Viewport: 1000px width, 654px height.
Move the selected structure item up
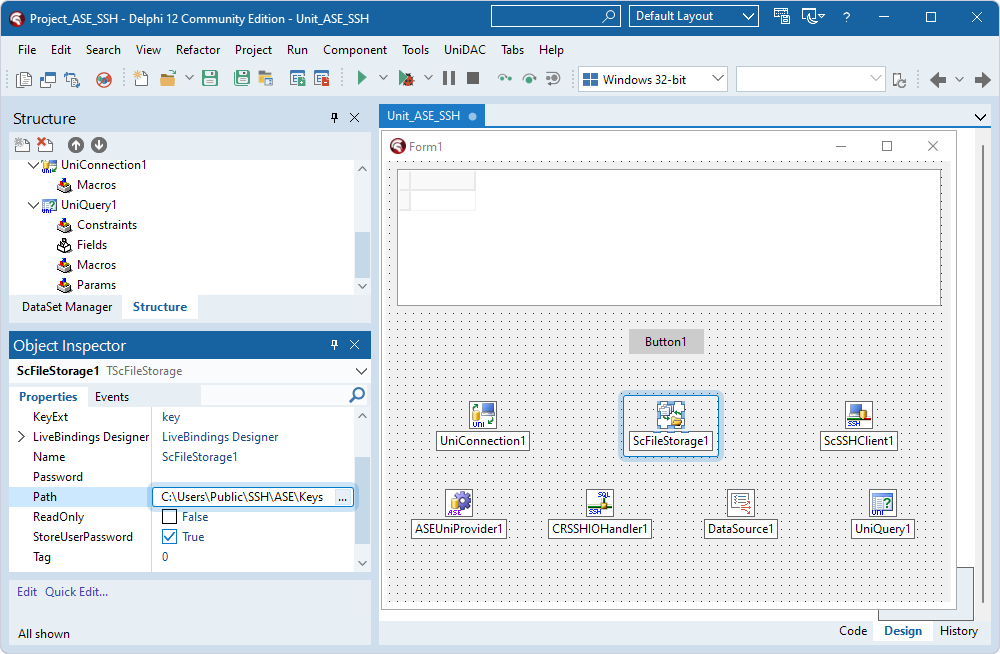pyautogui.click(x=75, y=144)
